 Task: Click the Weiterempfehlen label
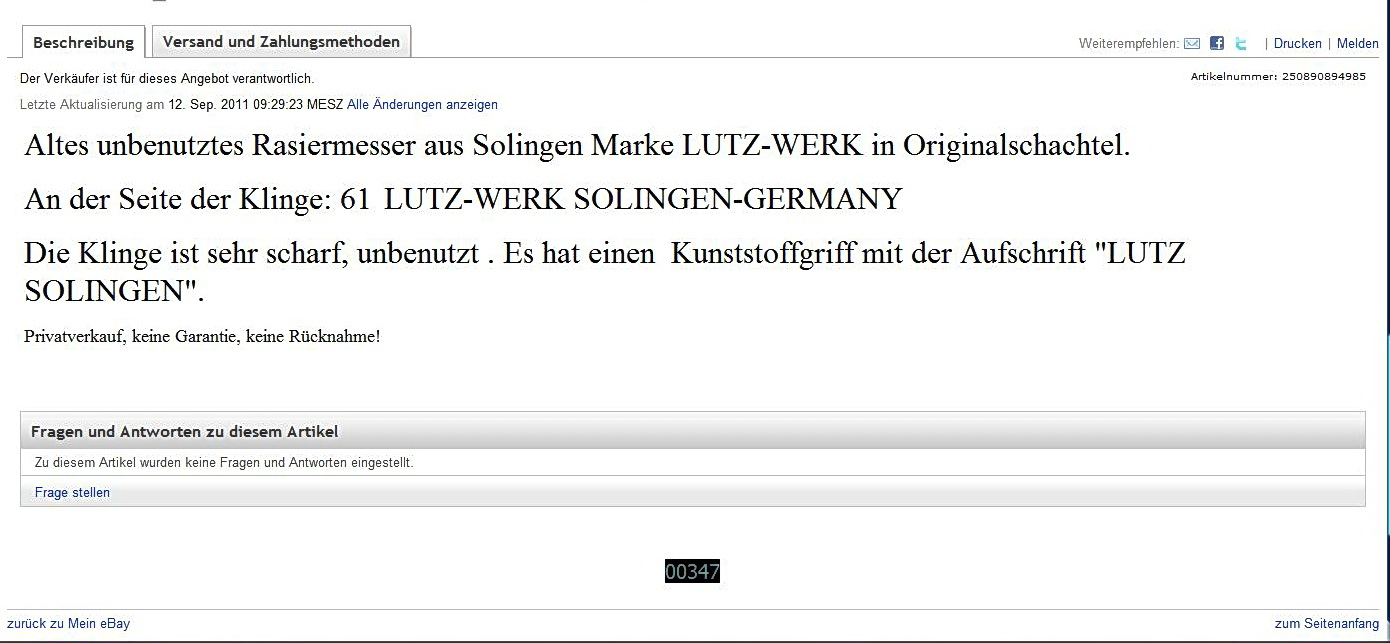1129,44
